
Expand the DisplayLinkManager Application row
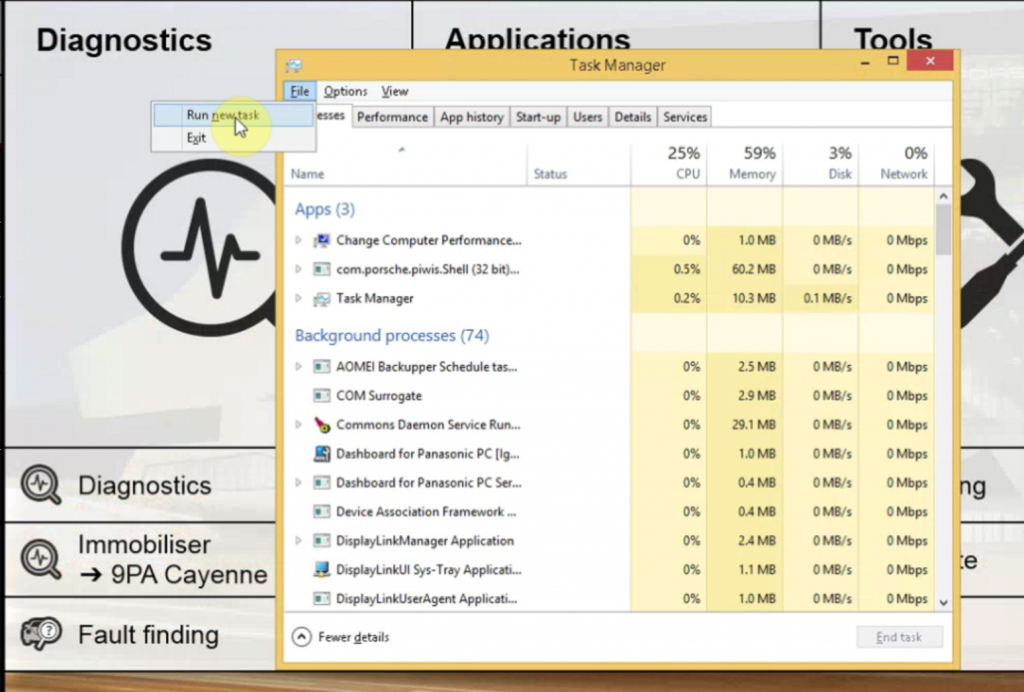pyautogui.click(x=298, y=541)
